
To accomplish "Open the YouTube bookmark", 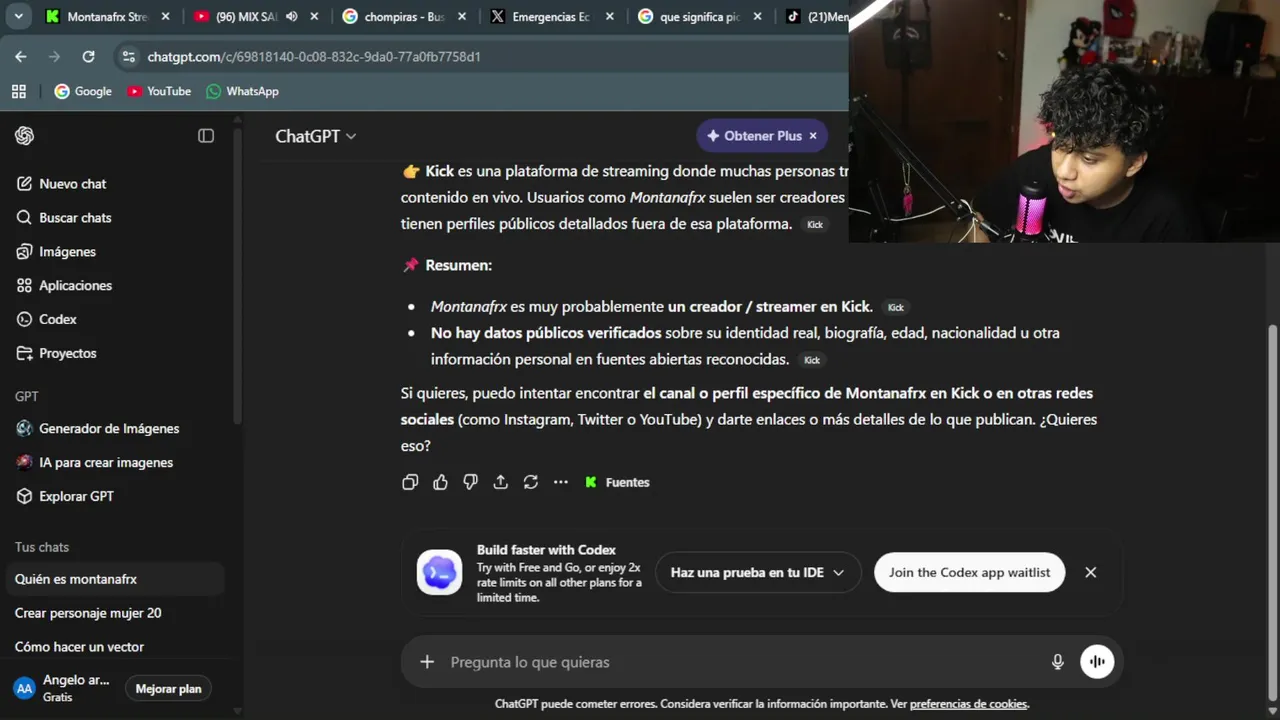I will click(x=159, y=91).
